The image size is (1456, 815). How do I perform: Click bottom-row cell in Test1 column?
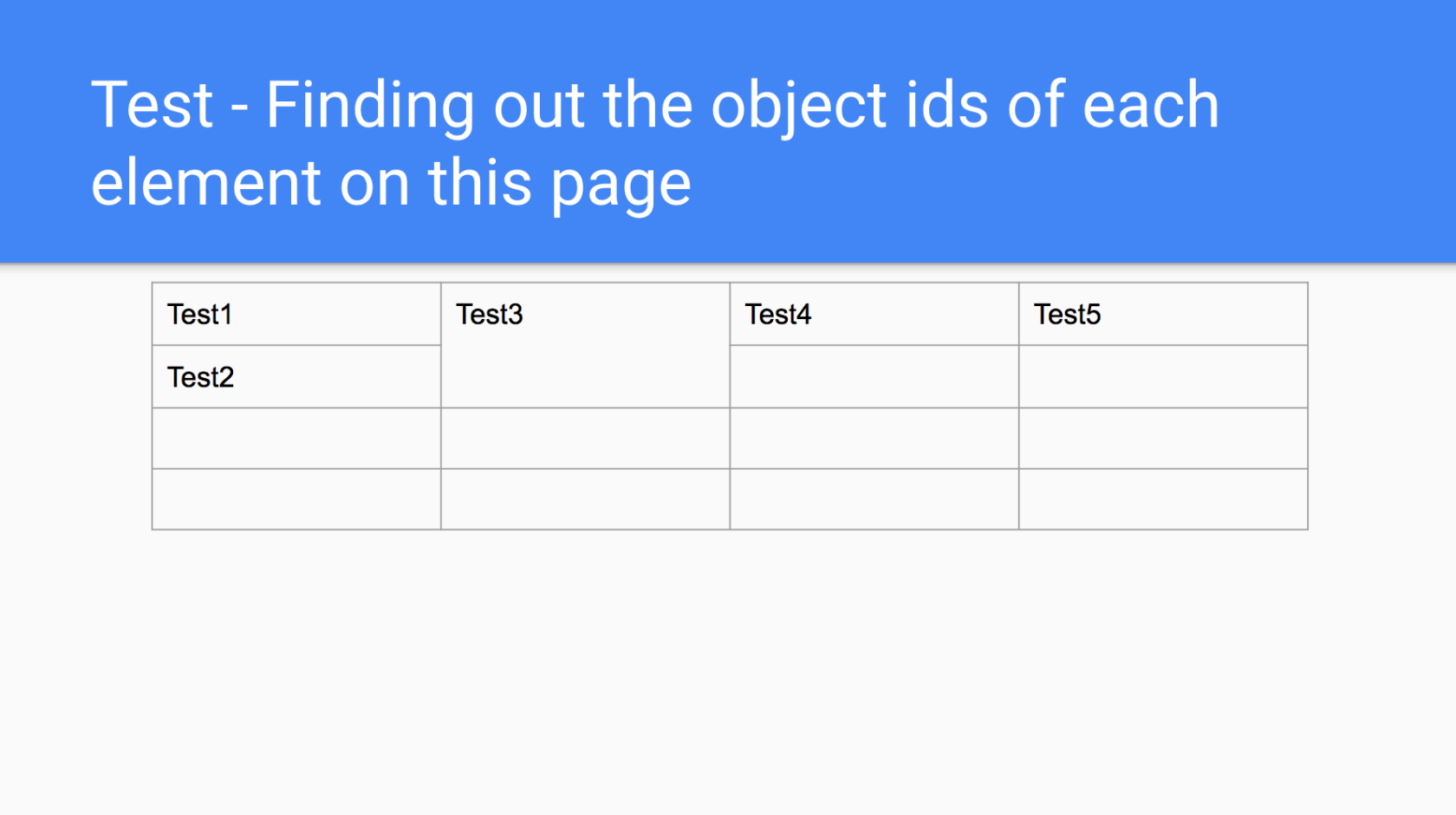tap(296, 499)
